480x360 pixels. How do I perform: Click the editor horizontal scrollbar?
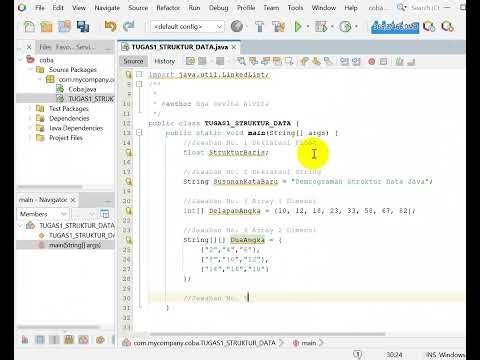[x=267, y=334]
